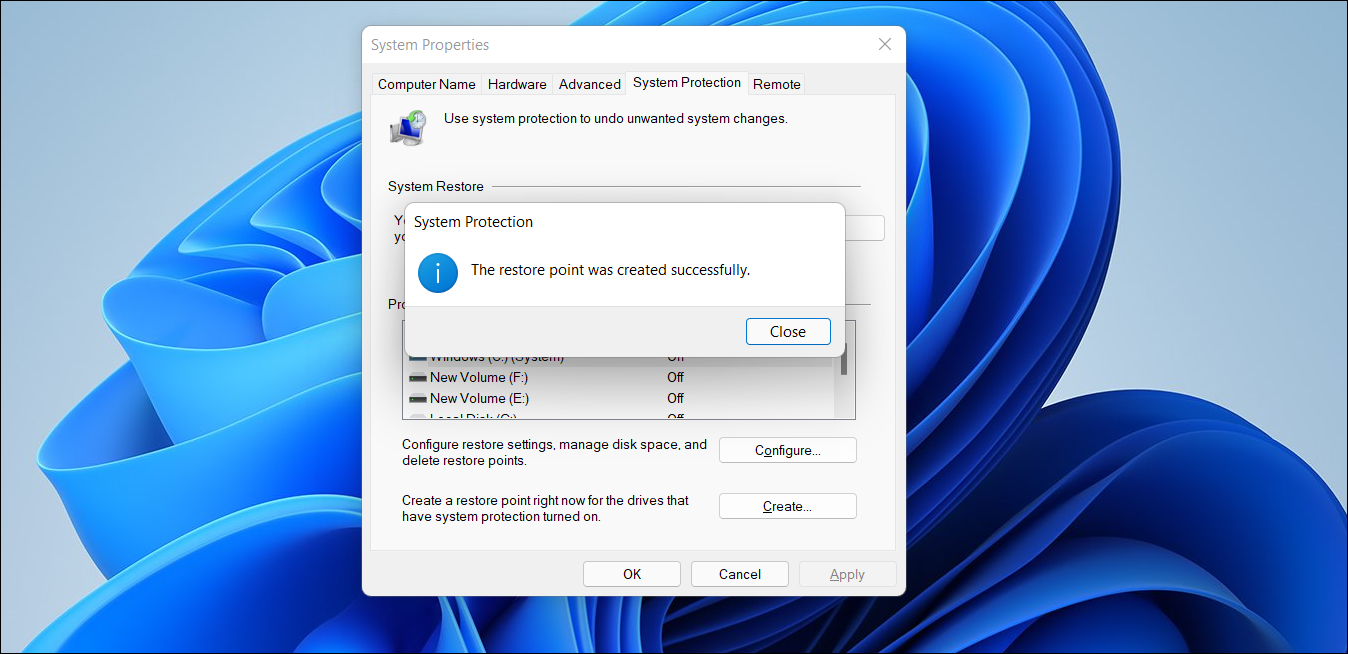Open the Hardware tab
The height and width of the screenshot is (654, 1348).
[517, 84]
